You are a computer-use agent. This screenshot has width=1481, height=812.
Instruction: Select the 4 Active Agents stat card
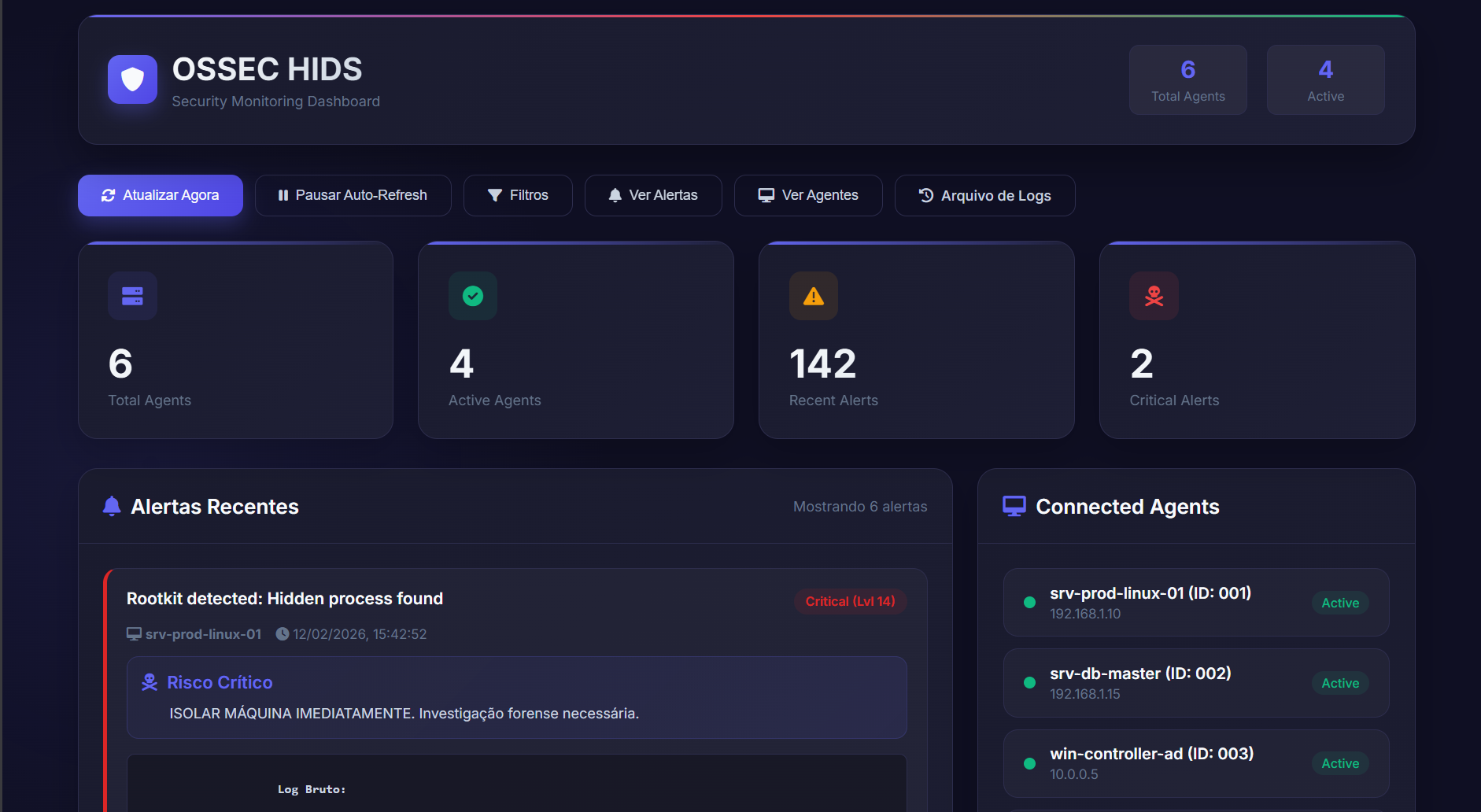576,340
